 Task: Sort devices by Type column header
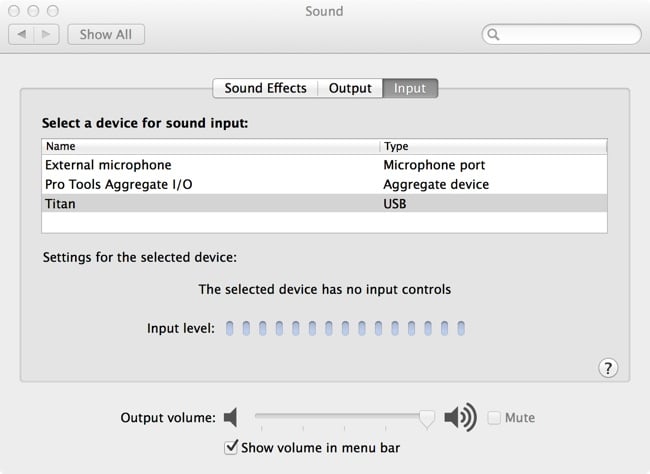tap(493, 146)
